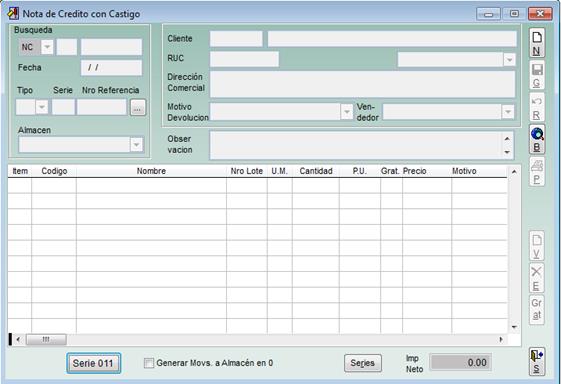This screenshot has width=561, height=384.
Task: Click the Serie input field
Action: 63,107
